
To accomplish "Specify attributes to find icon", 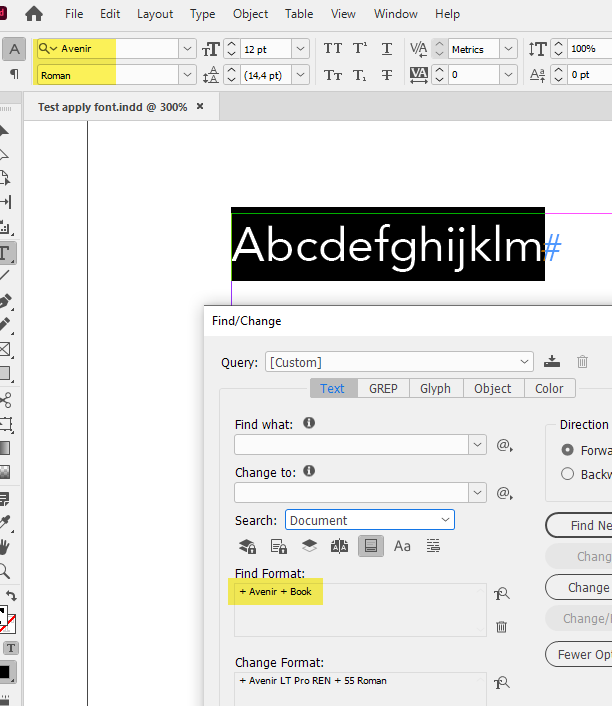I will [x=502, y=594].
